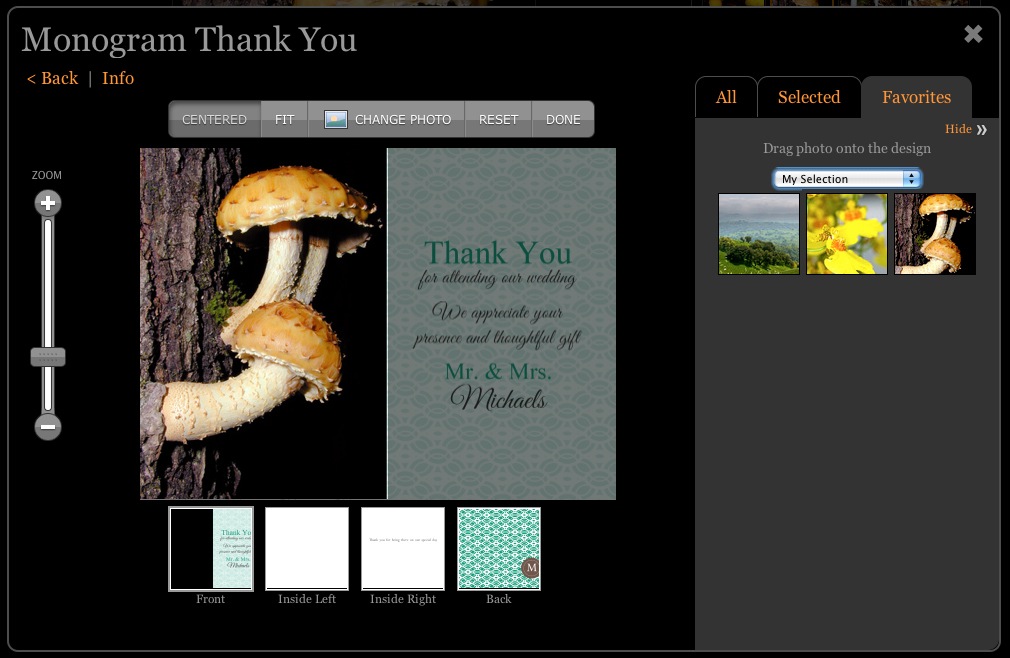The width and height of the screenshot is (1010, 658).
Task: Select the Front page thumbnail
Action: (211, 548)
